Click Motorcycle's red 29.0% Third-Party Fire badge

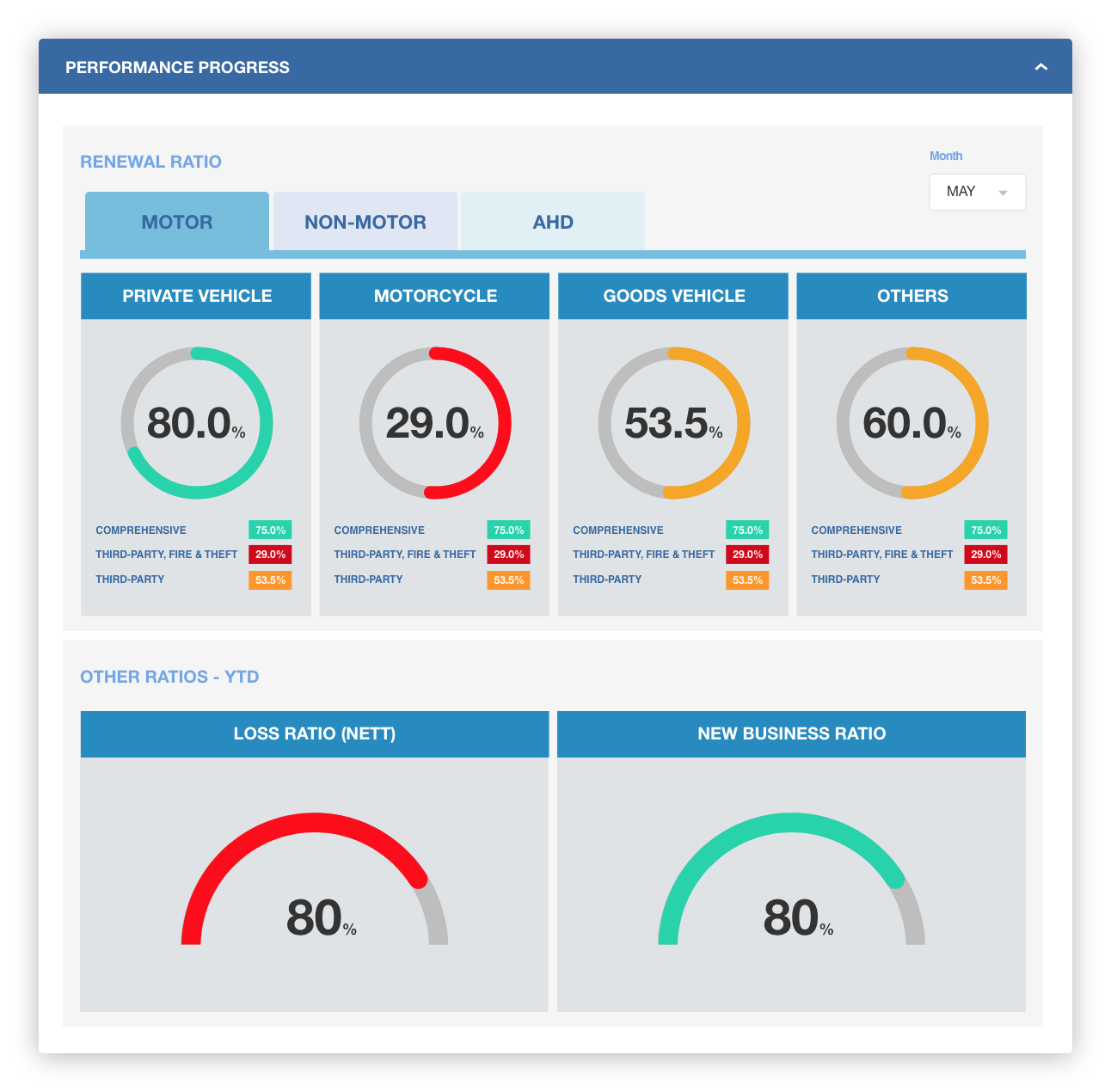(x=509, y=555)
